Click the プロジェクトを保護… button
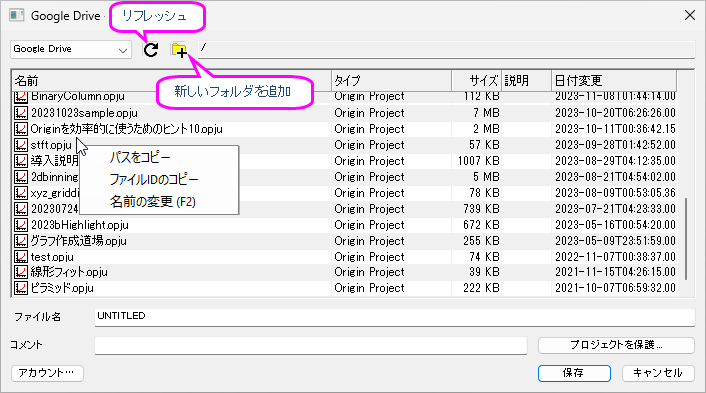This screenshot has width=706, height=393. tap(616, 345)
